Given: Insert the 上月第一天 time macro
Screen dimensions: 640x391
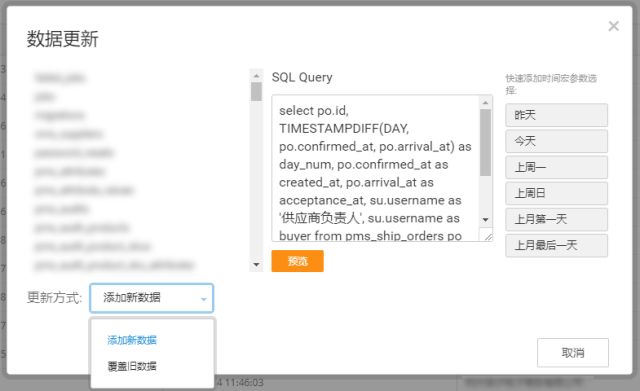Looking at the screenshot, I should click(x=556, y=219).
